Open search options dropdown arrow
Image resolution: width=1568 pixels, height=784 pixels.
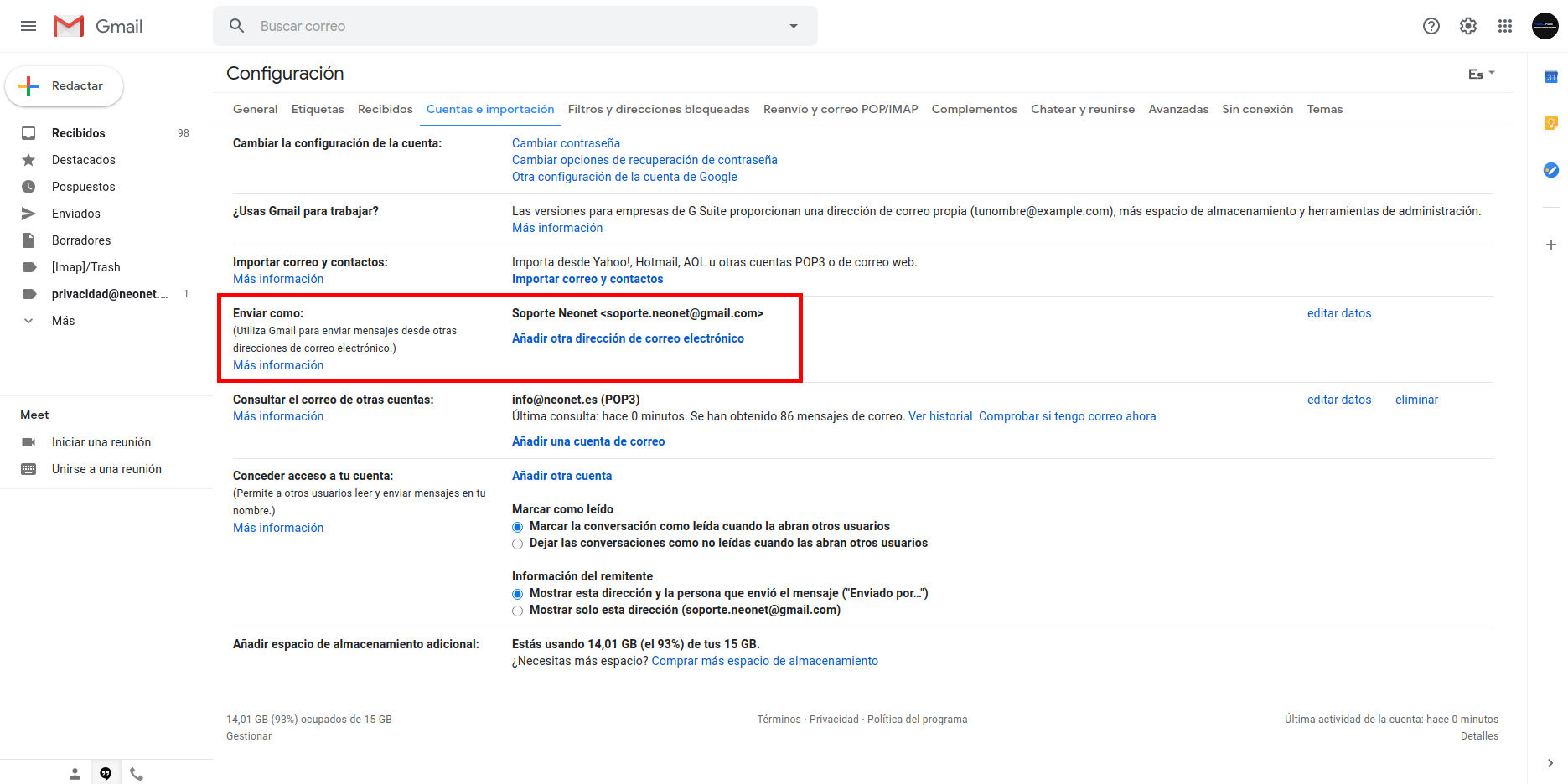(793, 26)
